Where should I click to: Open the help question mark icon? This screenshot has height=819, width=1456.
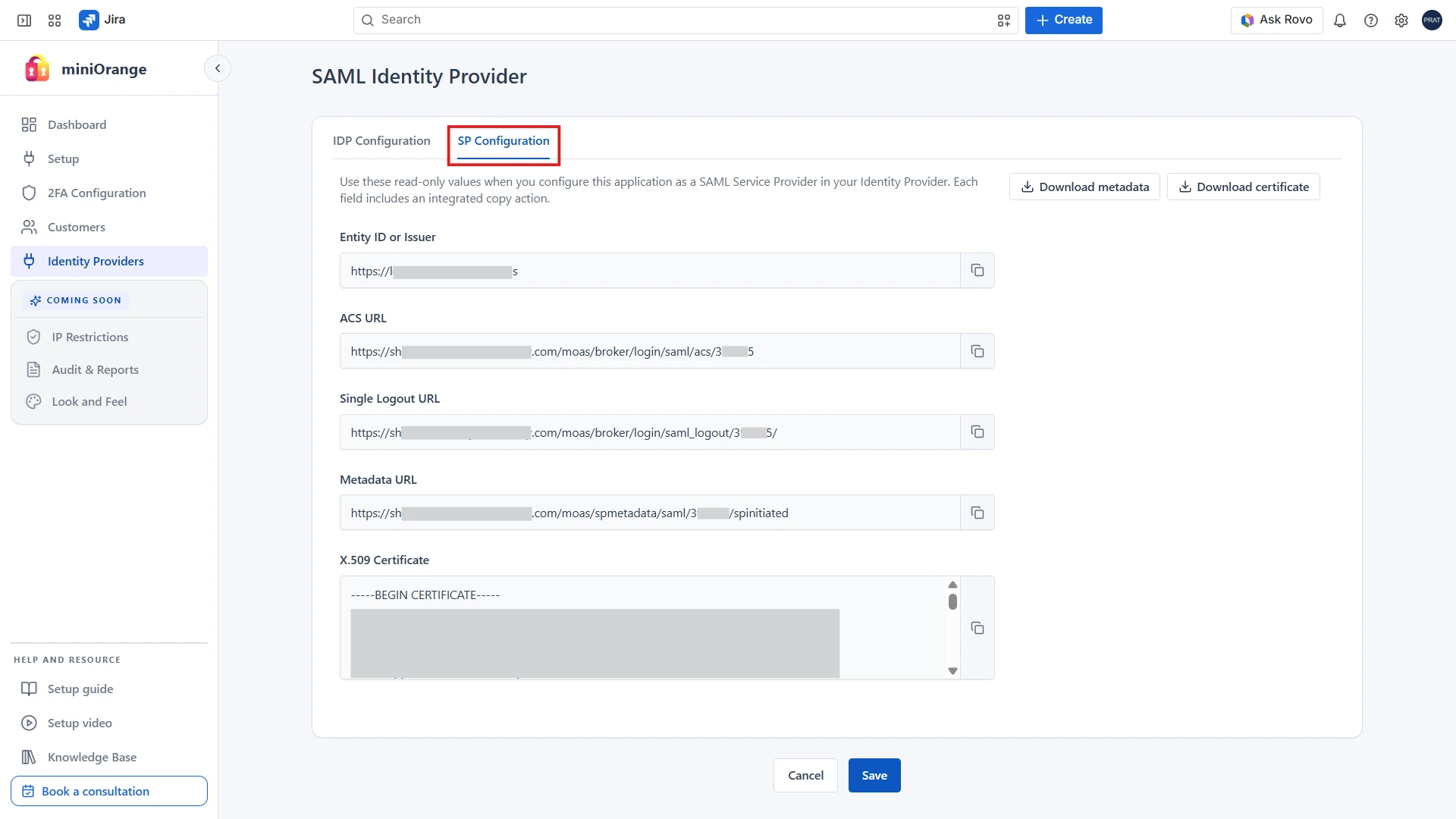coord(1370,20)
